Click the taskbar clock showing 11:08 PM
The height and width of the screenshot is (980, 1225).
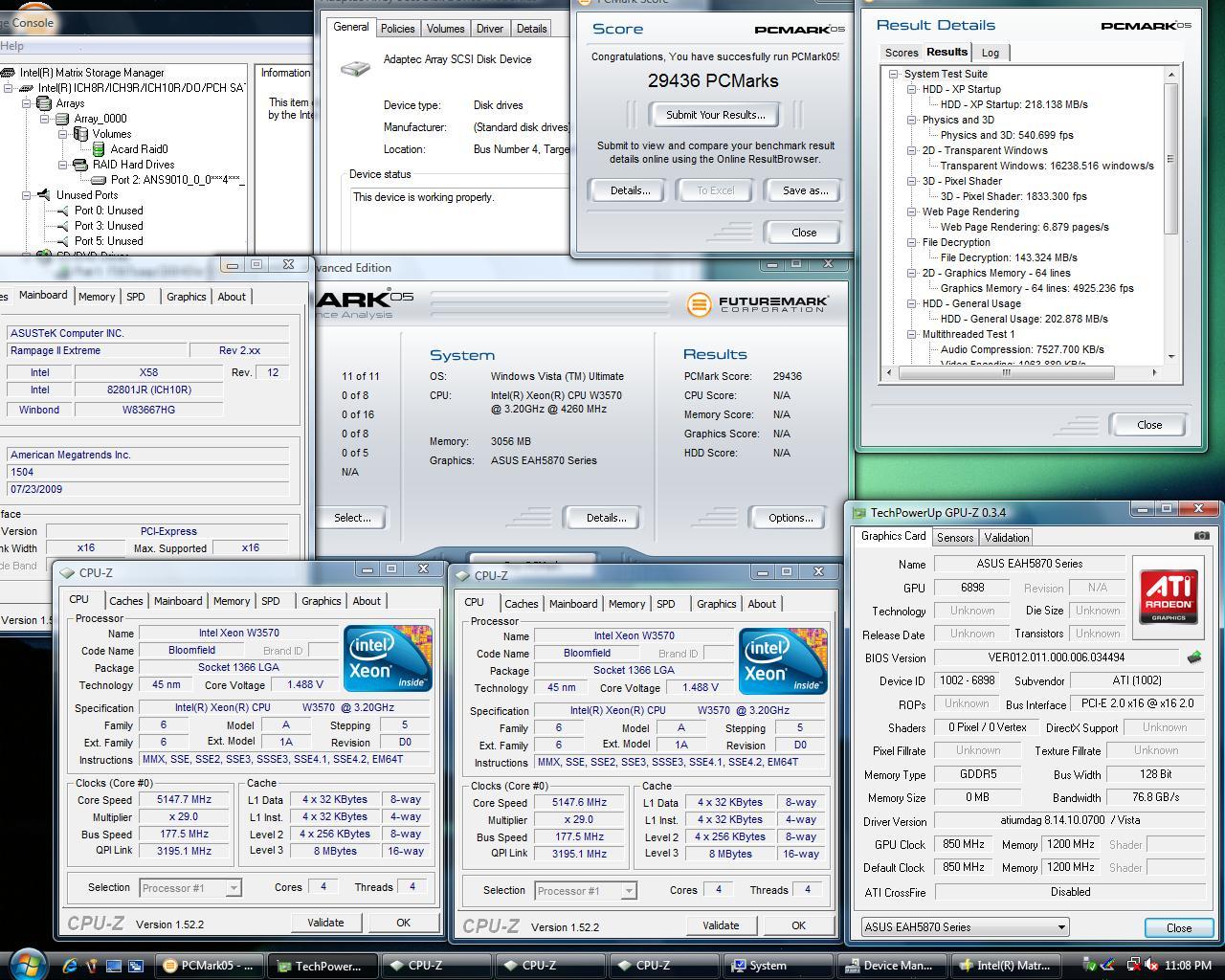click(x=1189, y=966)
